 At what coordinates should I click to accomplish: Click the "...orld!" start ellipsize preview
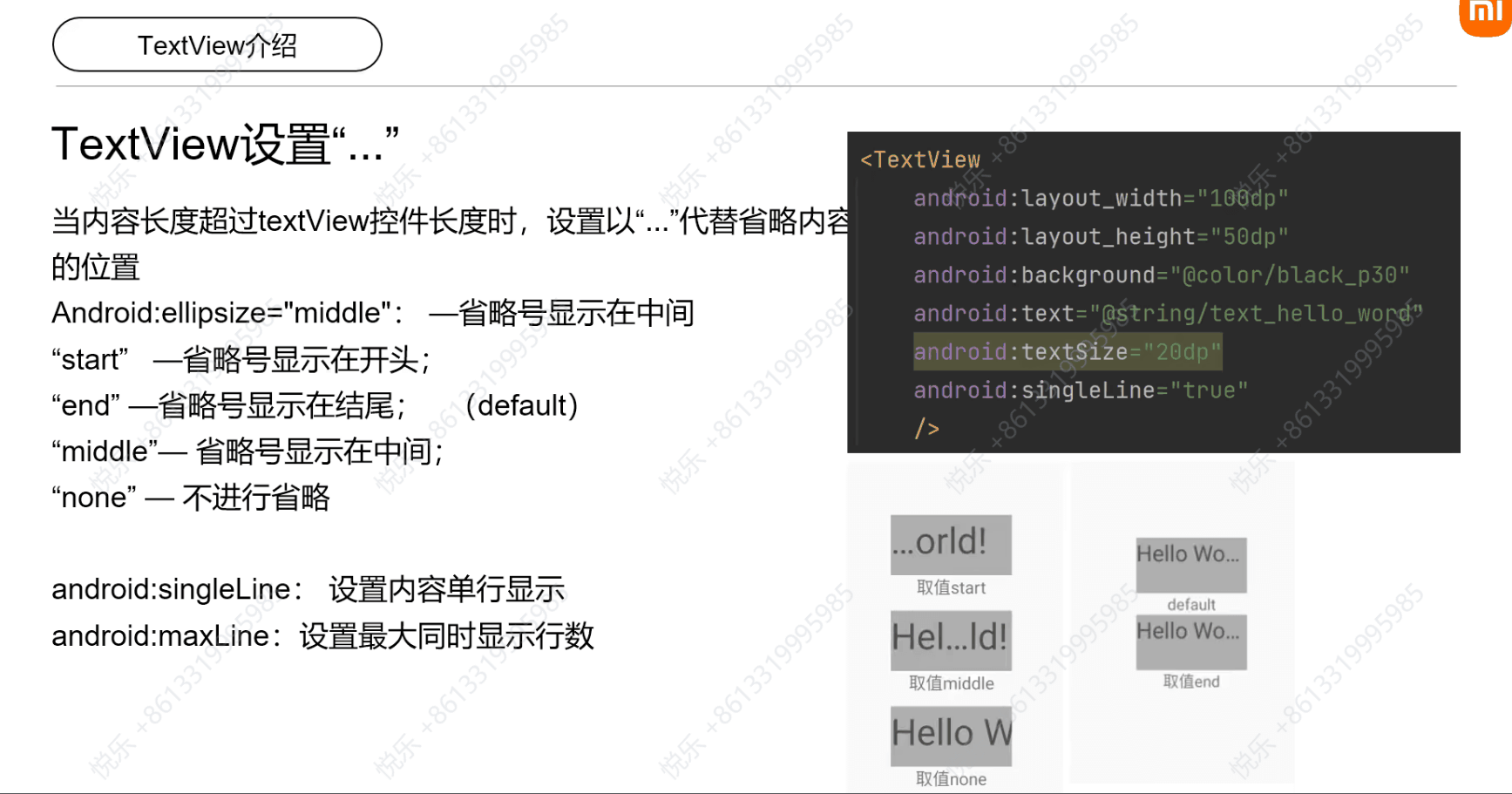951,544
